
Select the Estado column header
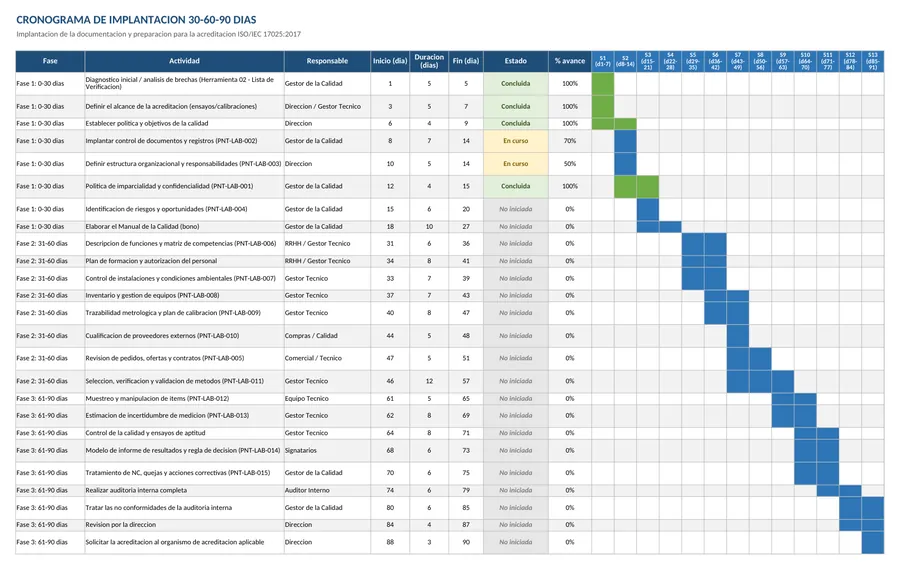[515, 61]
